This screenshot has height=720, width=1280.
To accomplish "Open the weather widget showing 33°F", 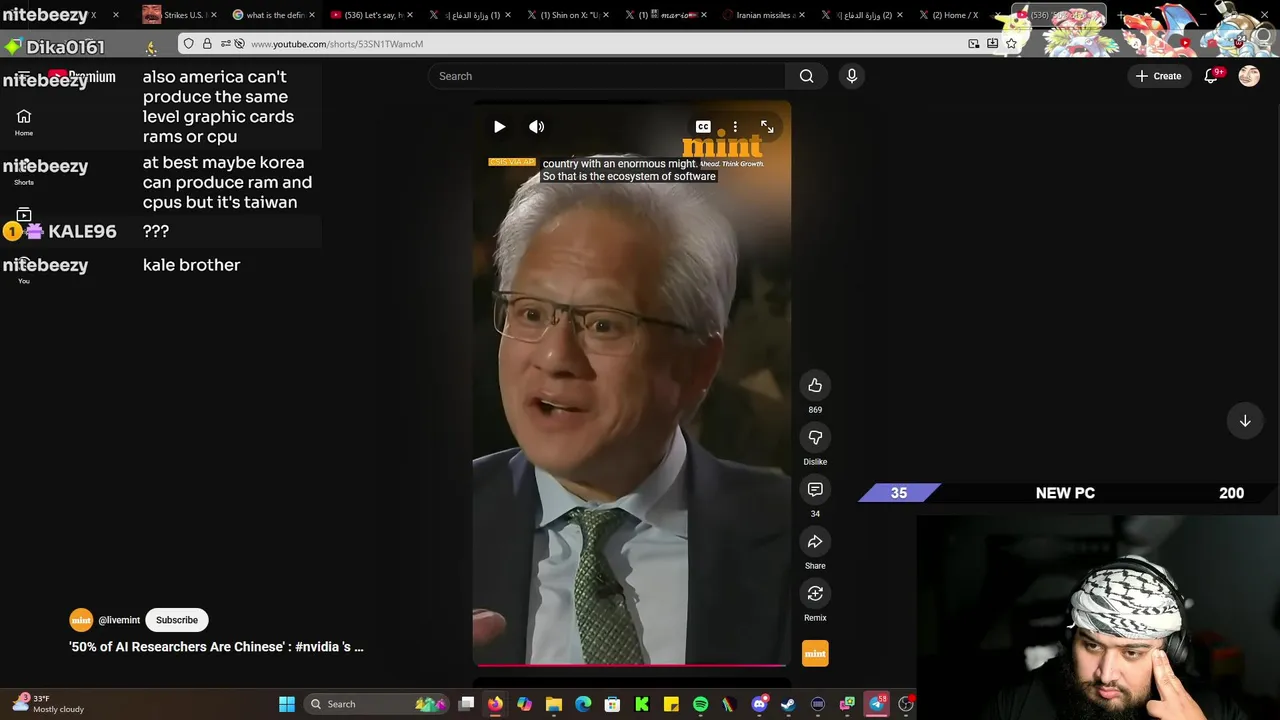I will coord(50,704).
